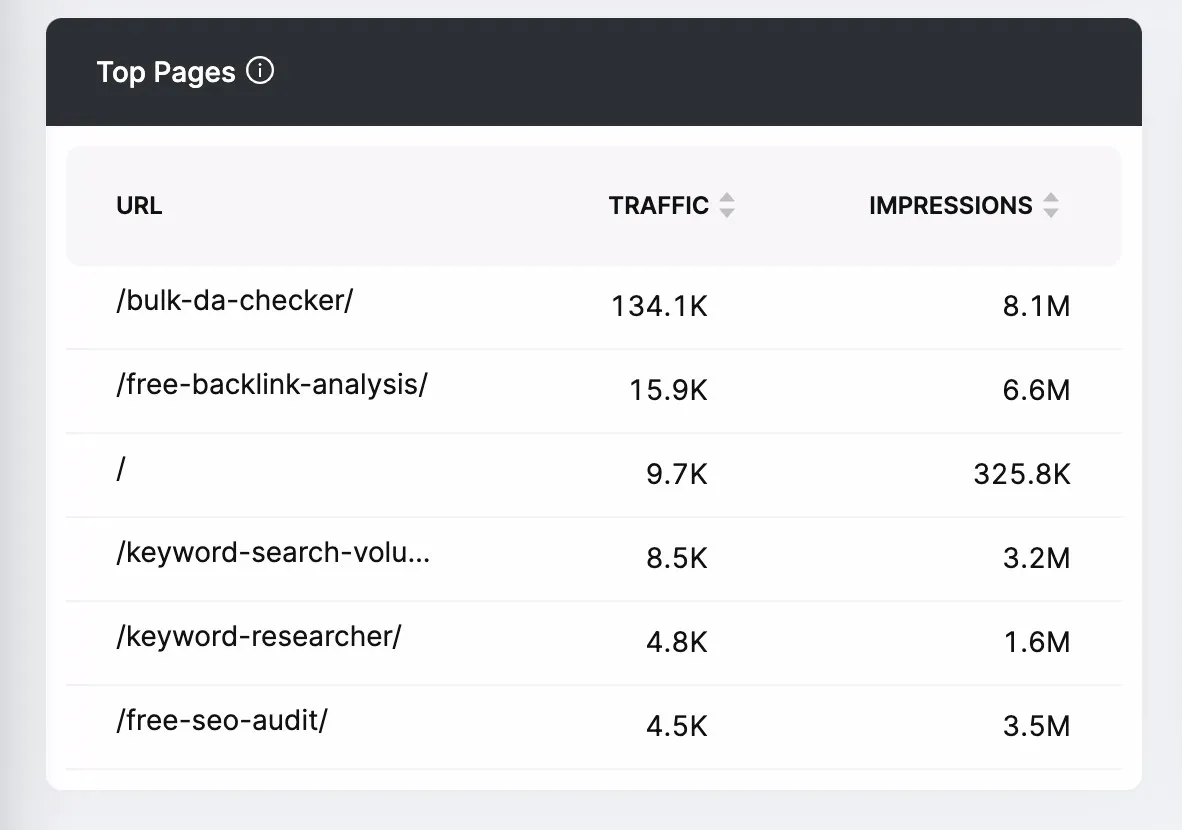
Task: Open the /free-backlink-analysis/ link
Action: 271,385
